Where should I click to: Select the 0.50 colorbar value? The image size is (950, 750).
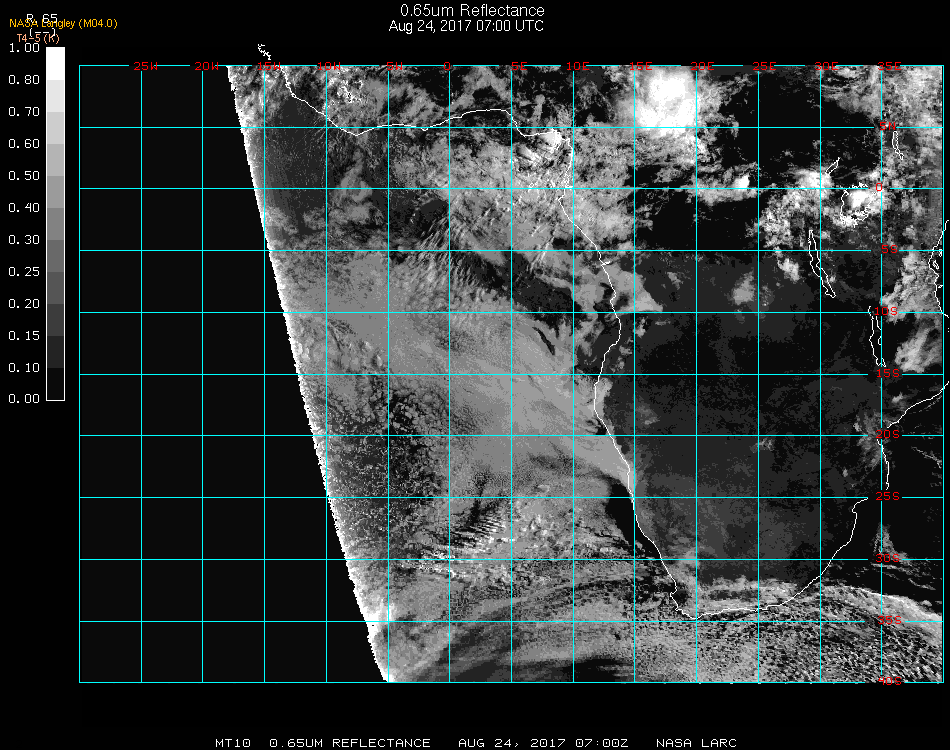tap(24, 176)
